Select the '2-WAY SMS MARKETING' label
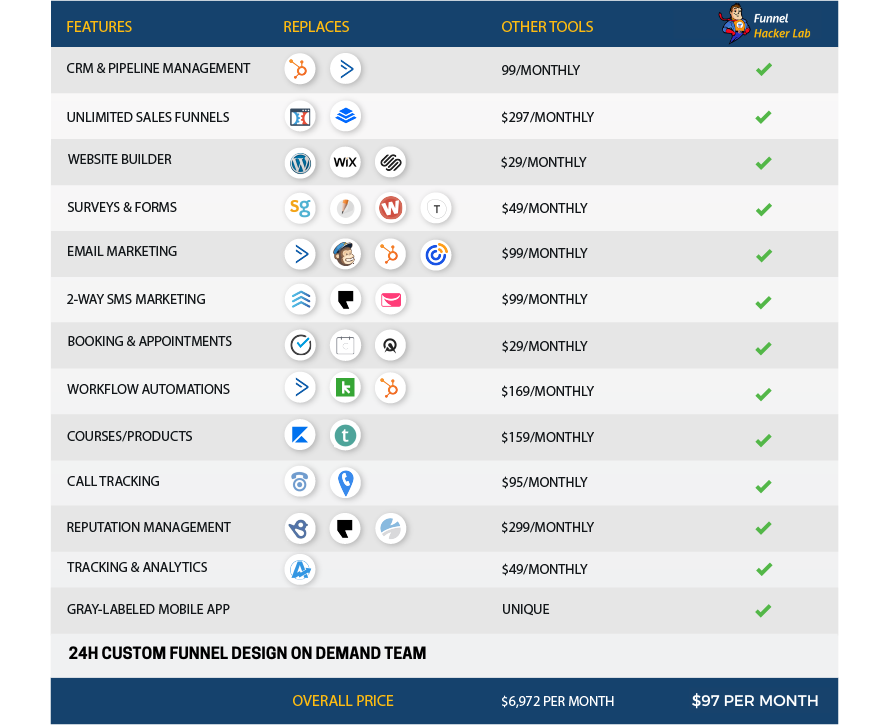 [x=136, y=299]
